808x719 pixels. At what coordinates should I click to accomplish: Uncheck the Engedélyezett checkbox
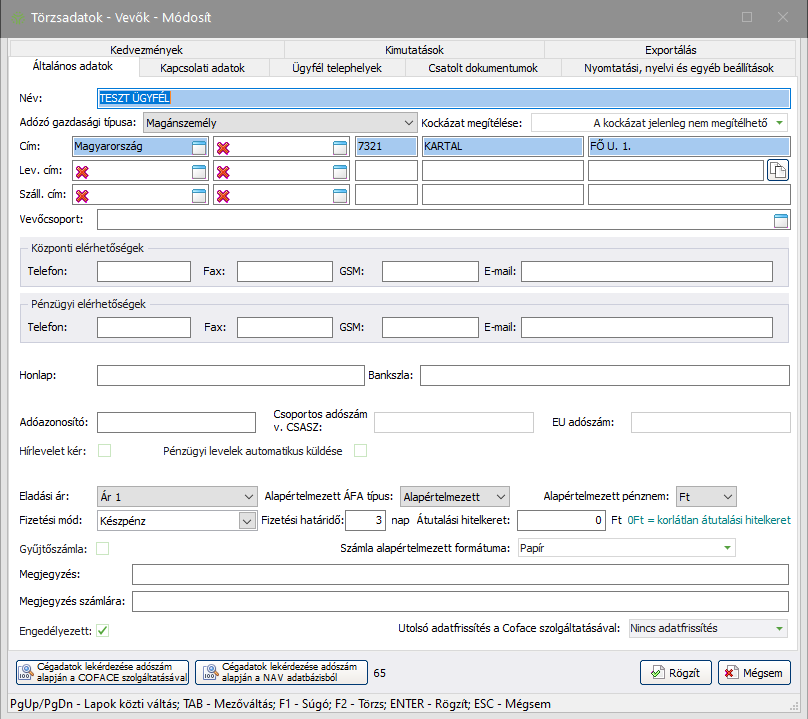[103, 630]
